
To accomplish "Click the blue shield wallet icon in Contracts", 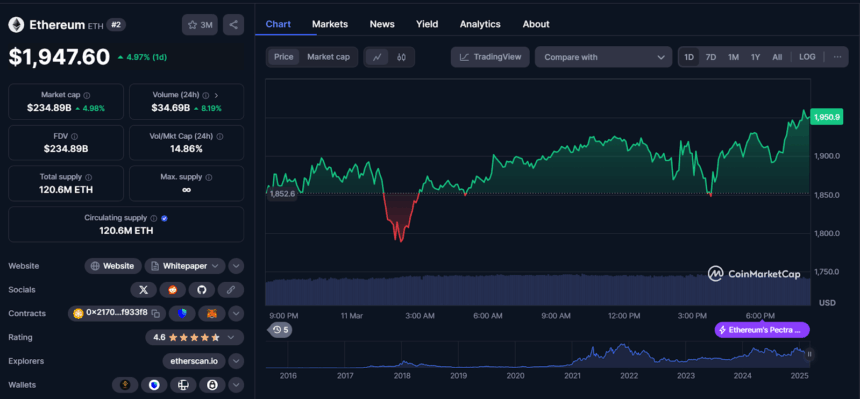I will (182, 313).
